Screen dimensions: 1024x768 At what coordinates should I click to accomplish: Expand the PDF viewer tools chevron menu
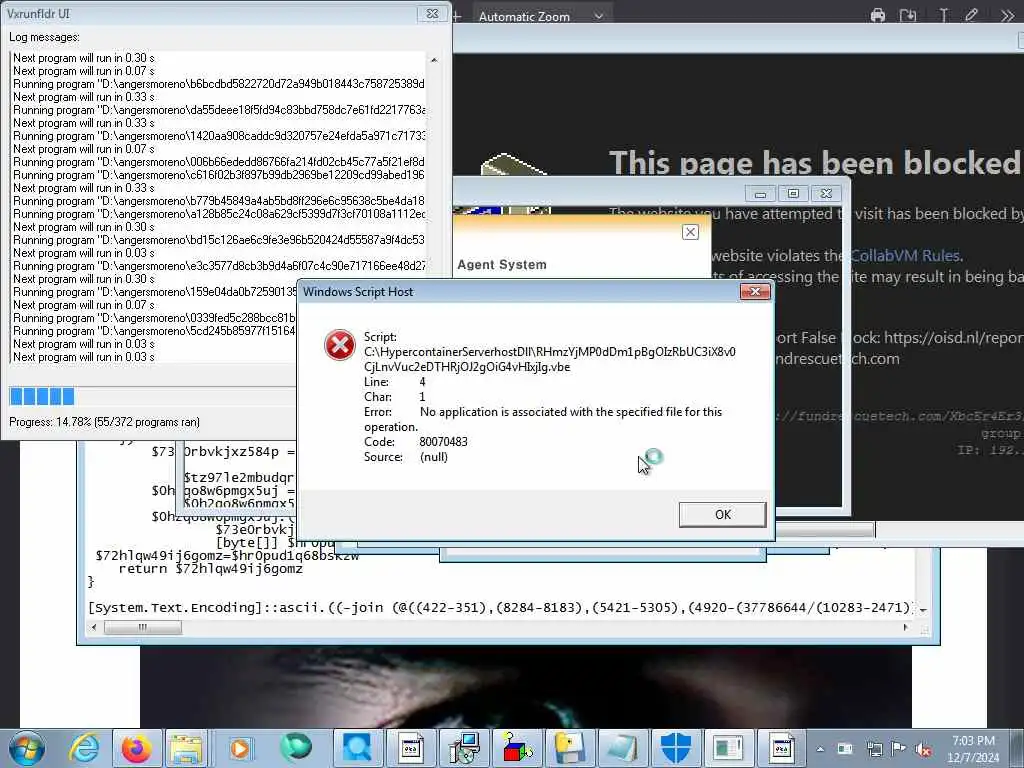(x=1007, y=16)
